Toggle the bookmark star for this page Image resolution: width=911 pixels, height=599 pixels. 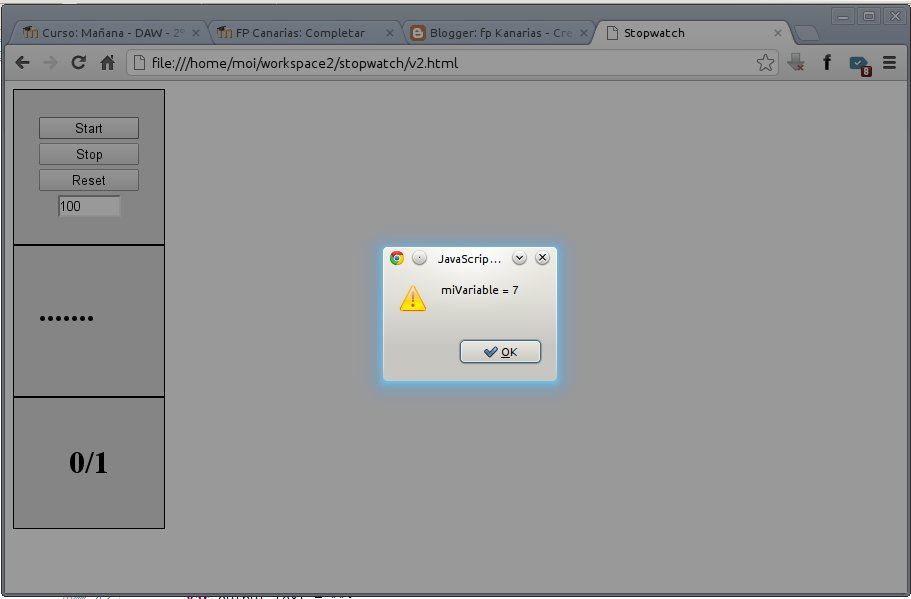pos(765,62)
